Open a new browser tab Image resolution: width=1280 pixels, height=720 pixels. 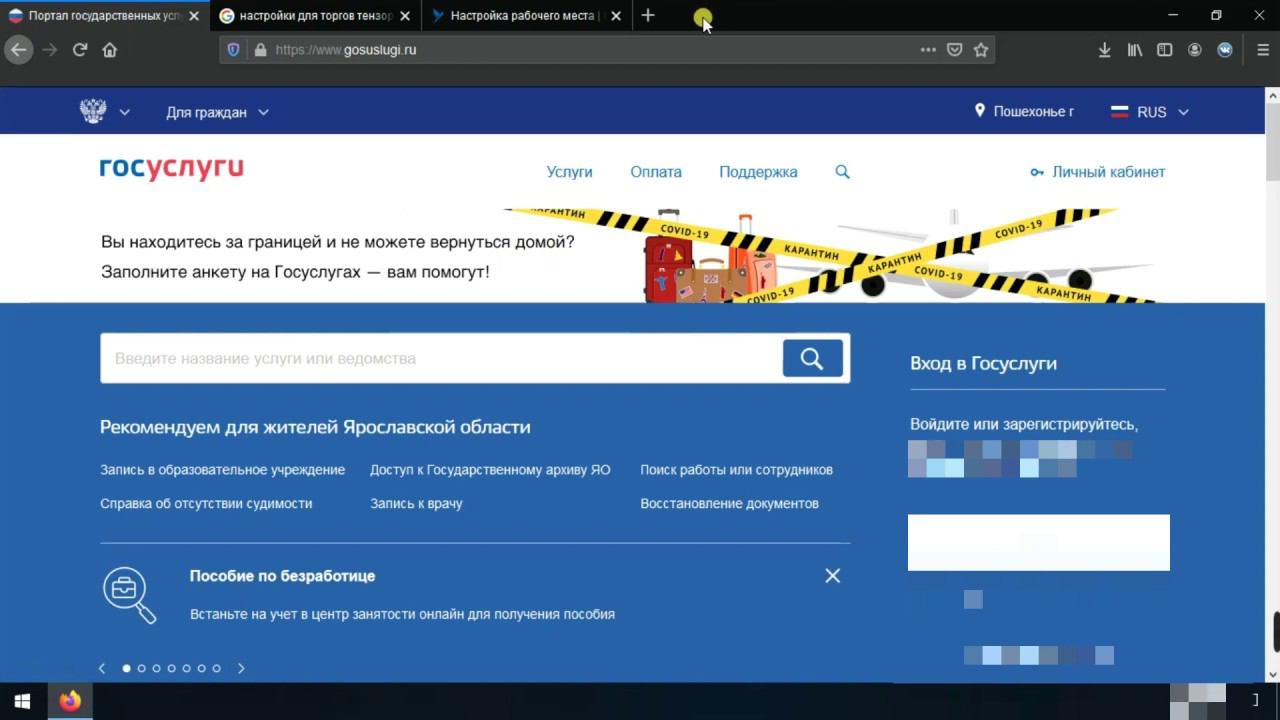pos(648,16)
